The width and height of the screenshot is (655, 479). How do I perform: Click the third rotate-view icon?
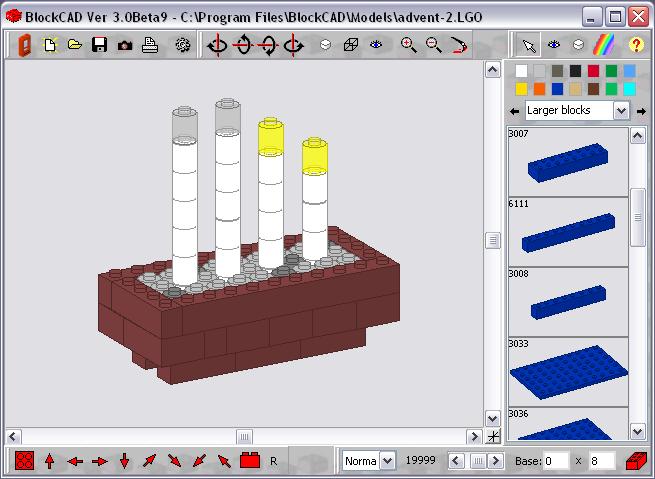tap(268, 45)
